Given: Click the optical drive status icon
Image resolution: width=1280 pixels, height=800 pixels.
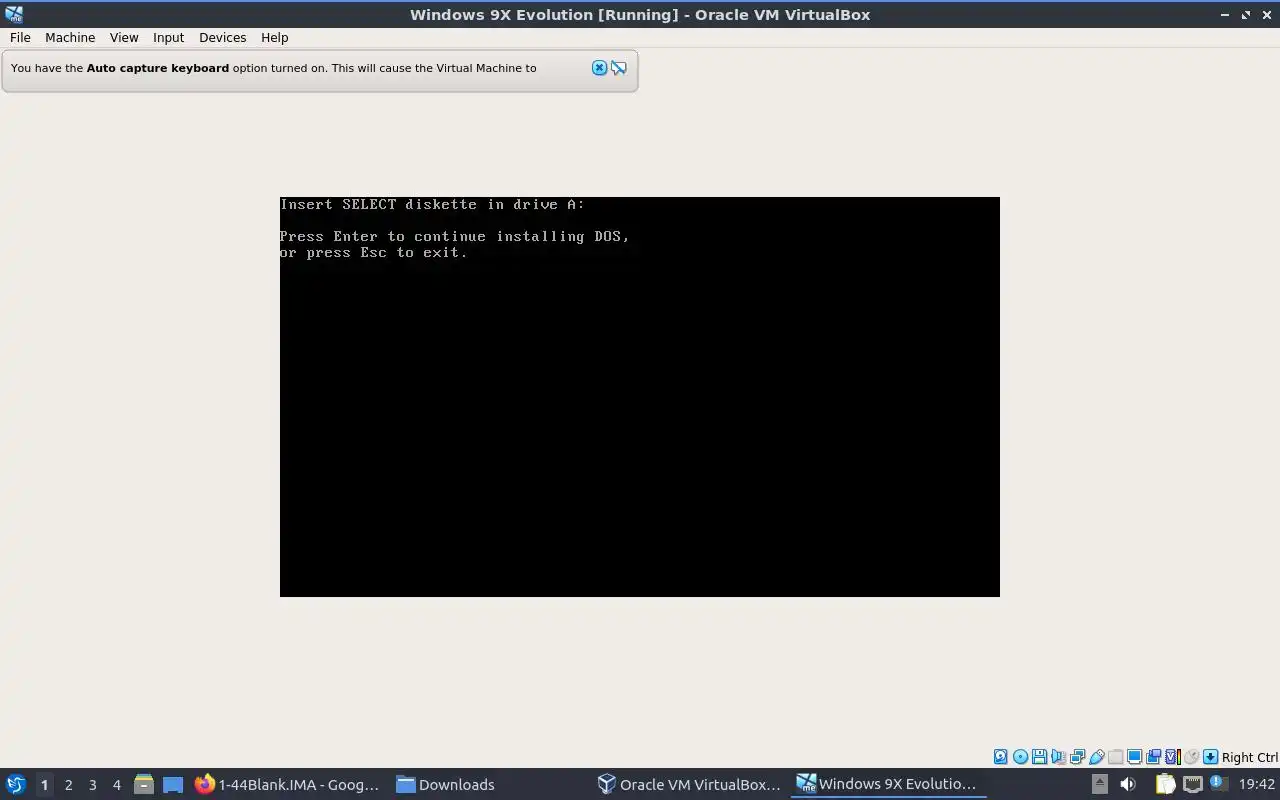Looking at the screenshot, I should pyautogui.click(x=1020, y=757).
